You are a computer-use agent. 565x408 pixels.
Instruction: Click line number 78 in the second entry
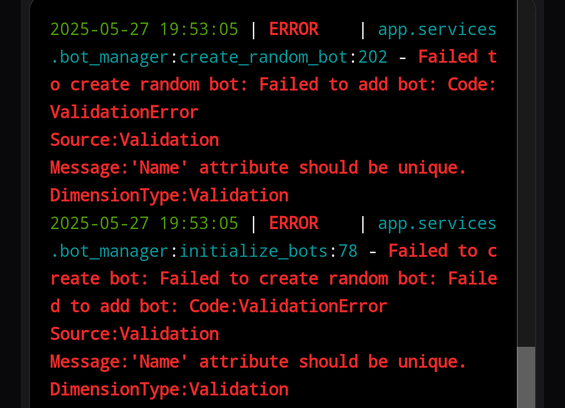point(348,251)
